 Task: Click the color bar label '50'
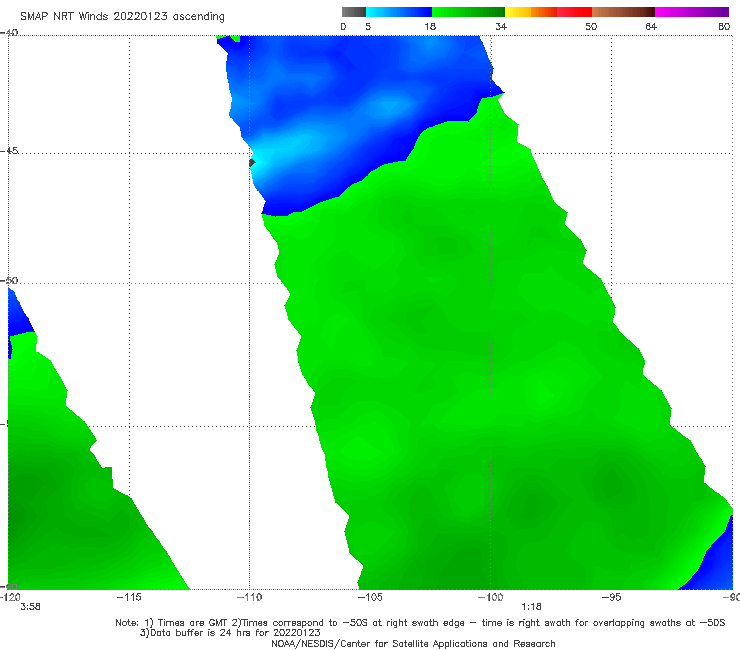[x=591, y=27]
